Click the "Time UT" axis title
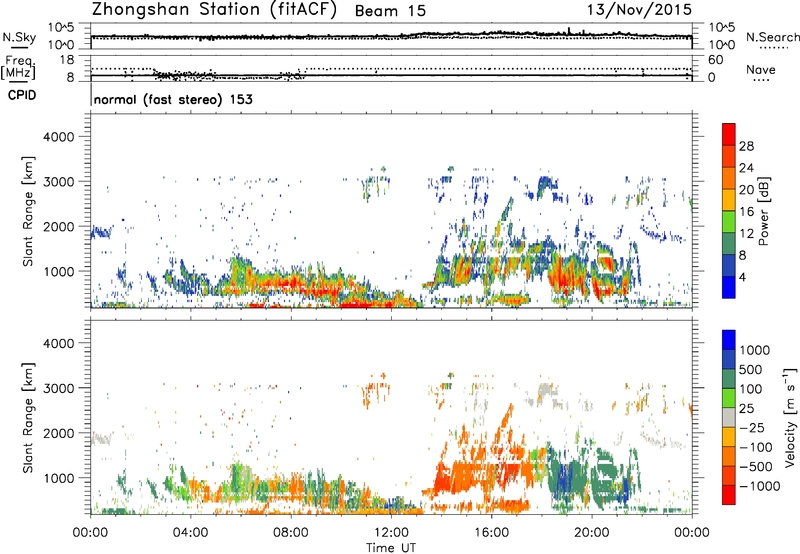 click(391, 547)
